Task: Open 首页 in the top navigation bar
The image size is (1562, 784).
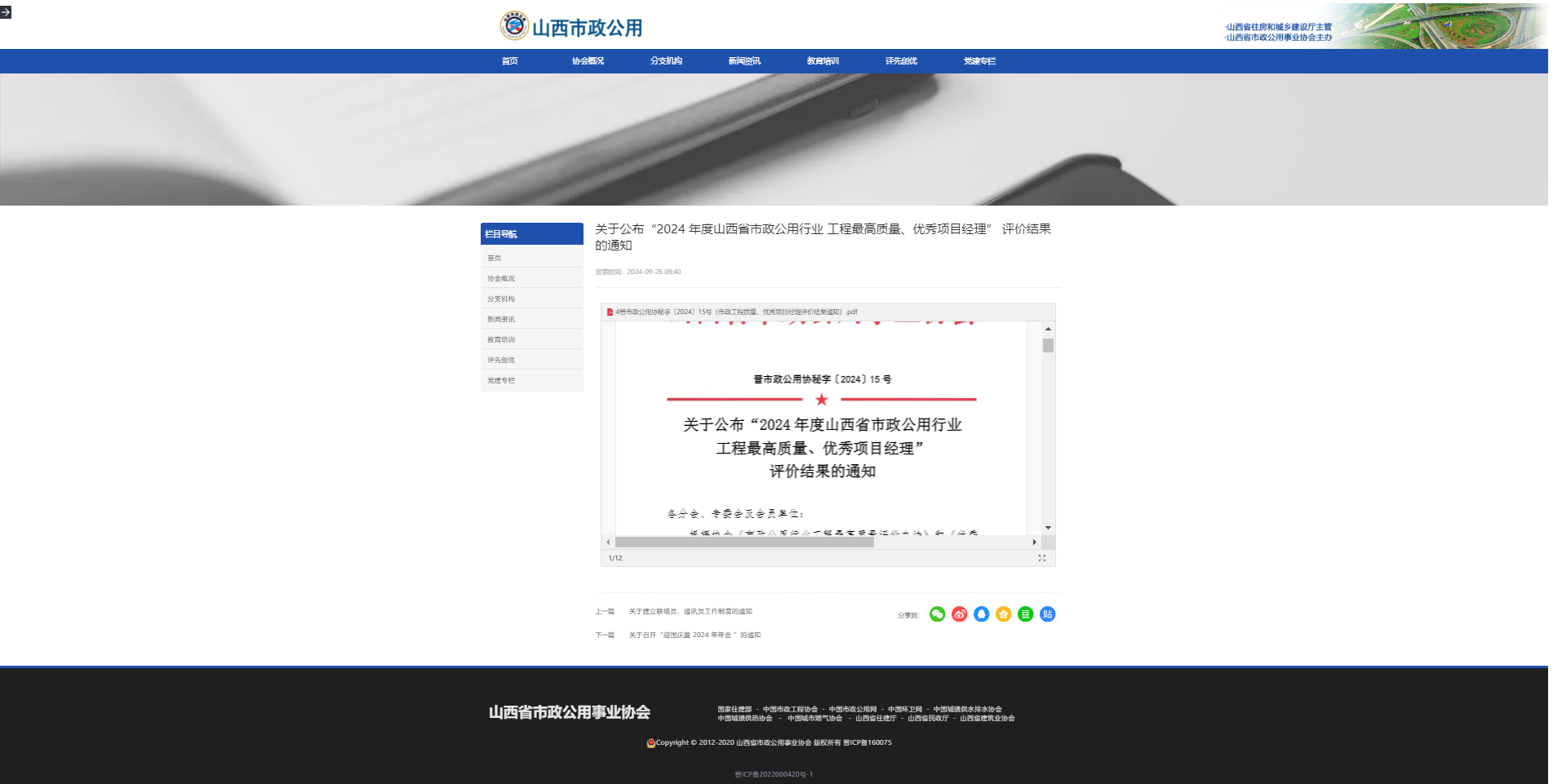Action: [510, 61]
